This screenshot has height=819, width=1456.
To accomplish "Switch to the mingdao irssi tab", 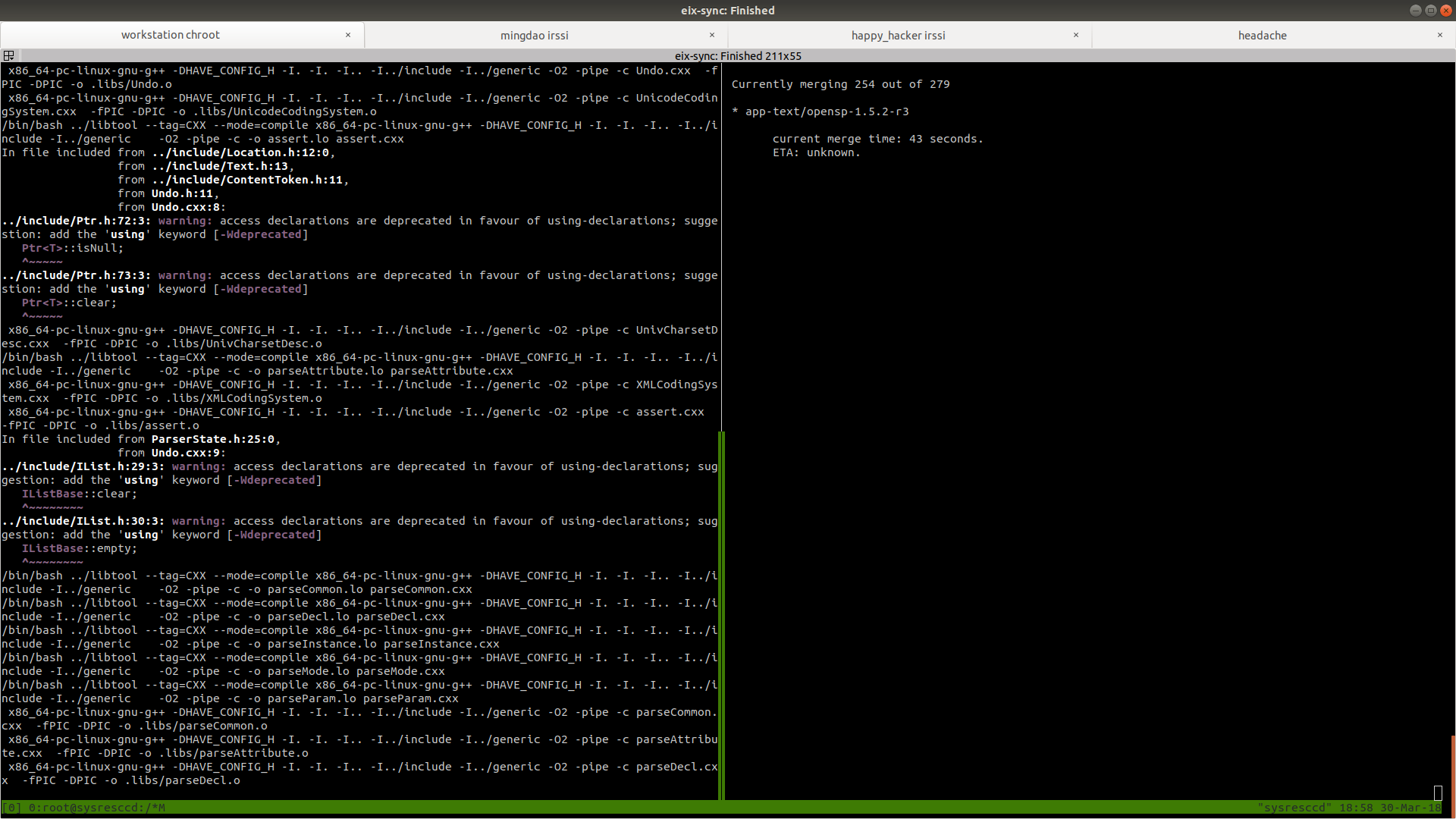I will 534,36.
